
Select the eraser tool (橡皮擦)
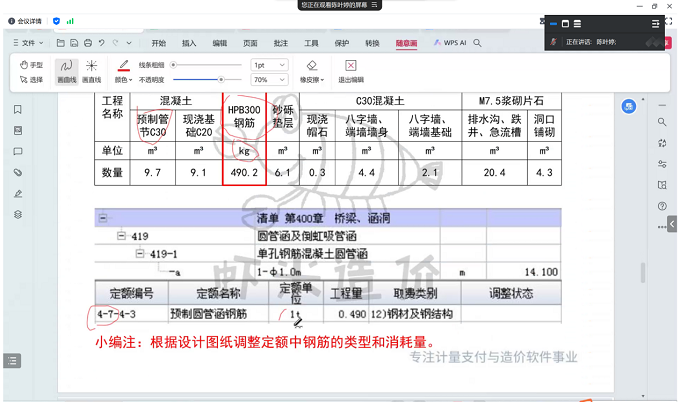click(x=311, y=79)
